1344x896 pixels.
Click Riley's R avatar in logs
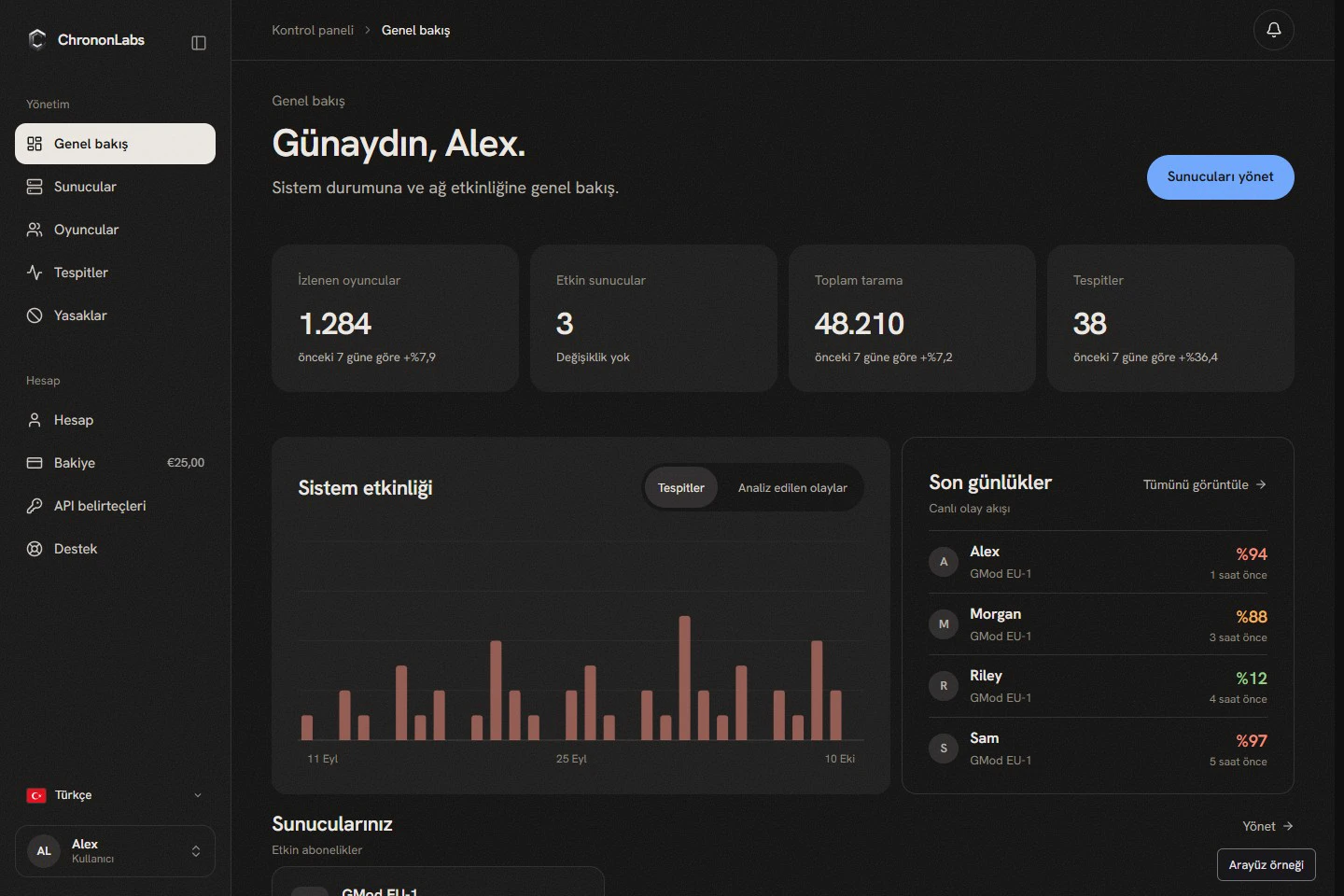click(944, 686)
